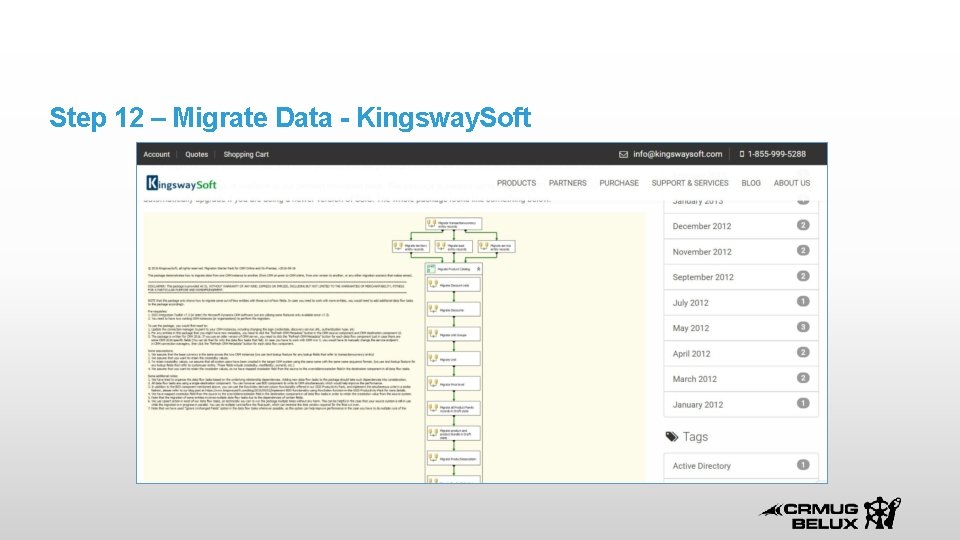
Task: Open the PURCHASE menu
Action: tap(619, 183)
